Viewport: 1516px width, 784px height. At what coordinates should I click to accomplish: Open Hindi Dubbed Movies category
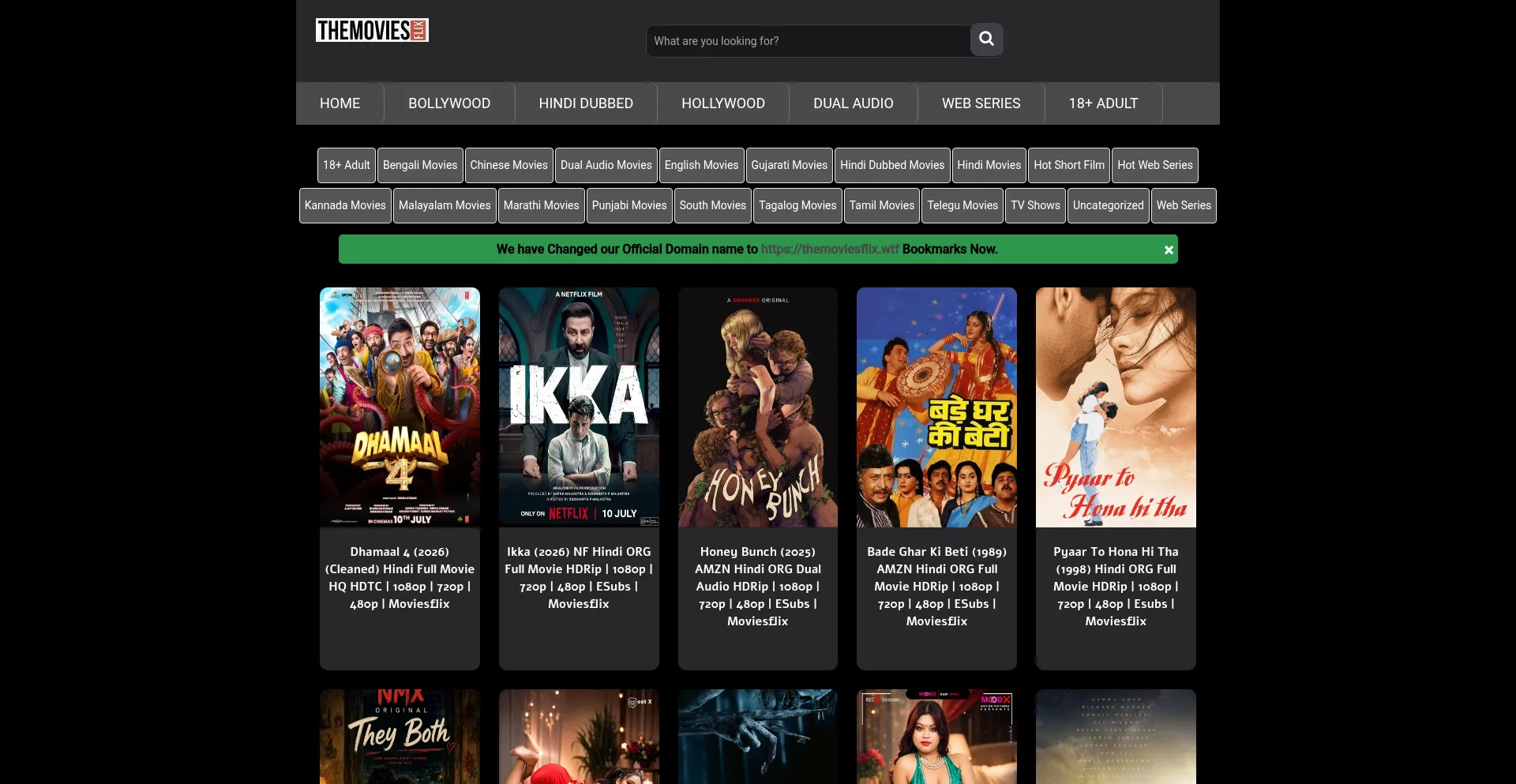point(892,165)
